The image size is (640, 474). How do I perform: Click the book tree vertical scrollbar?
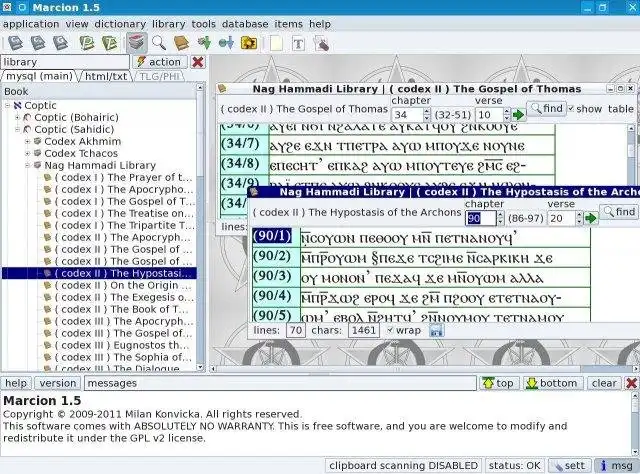(x=200, y=227)
